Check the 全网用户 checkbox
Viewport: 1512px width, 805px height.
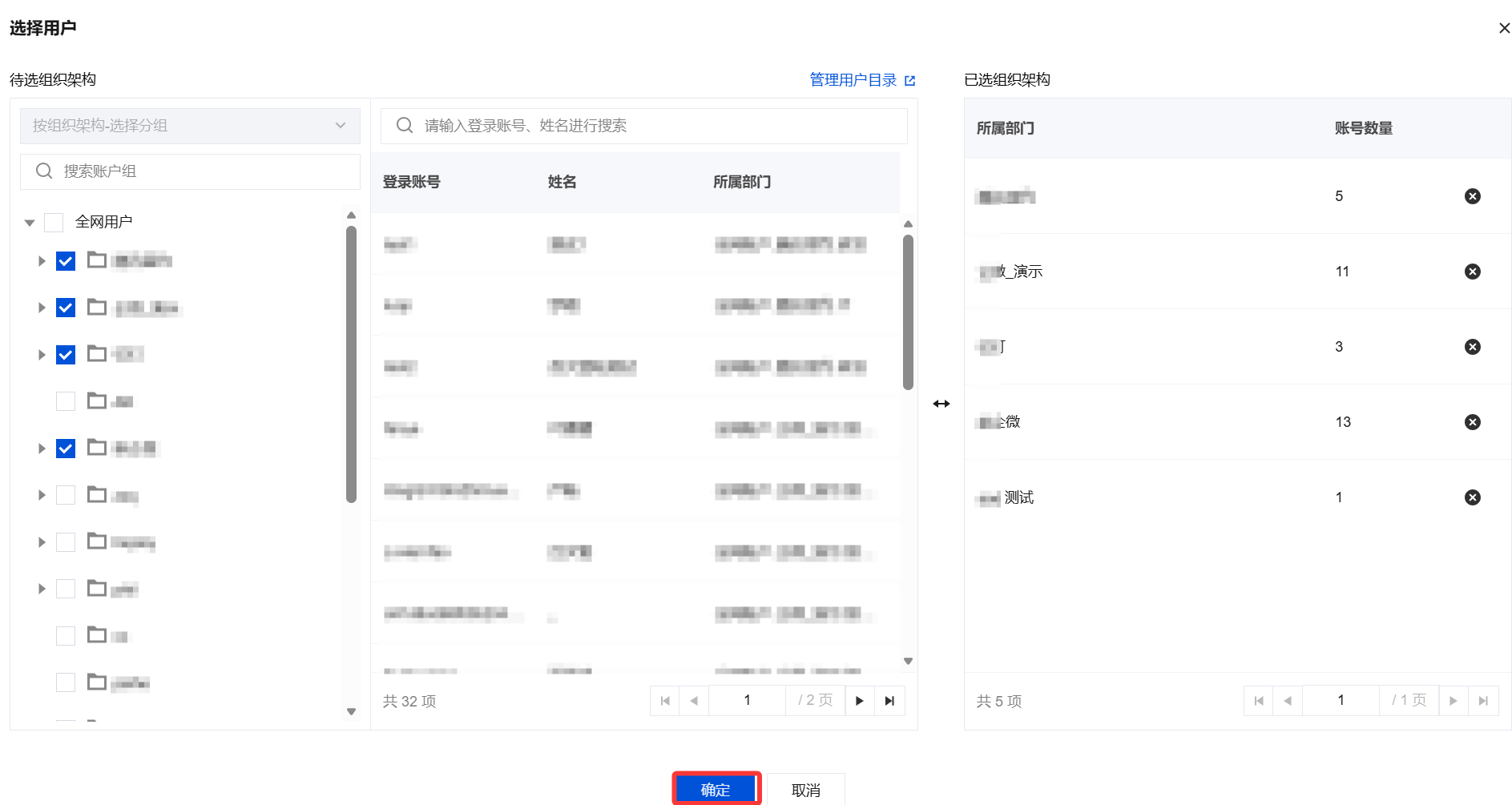pos(54,222)
